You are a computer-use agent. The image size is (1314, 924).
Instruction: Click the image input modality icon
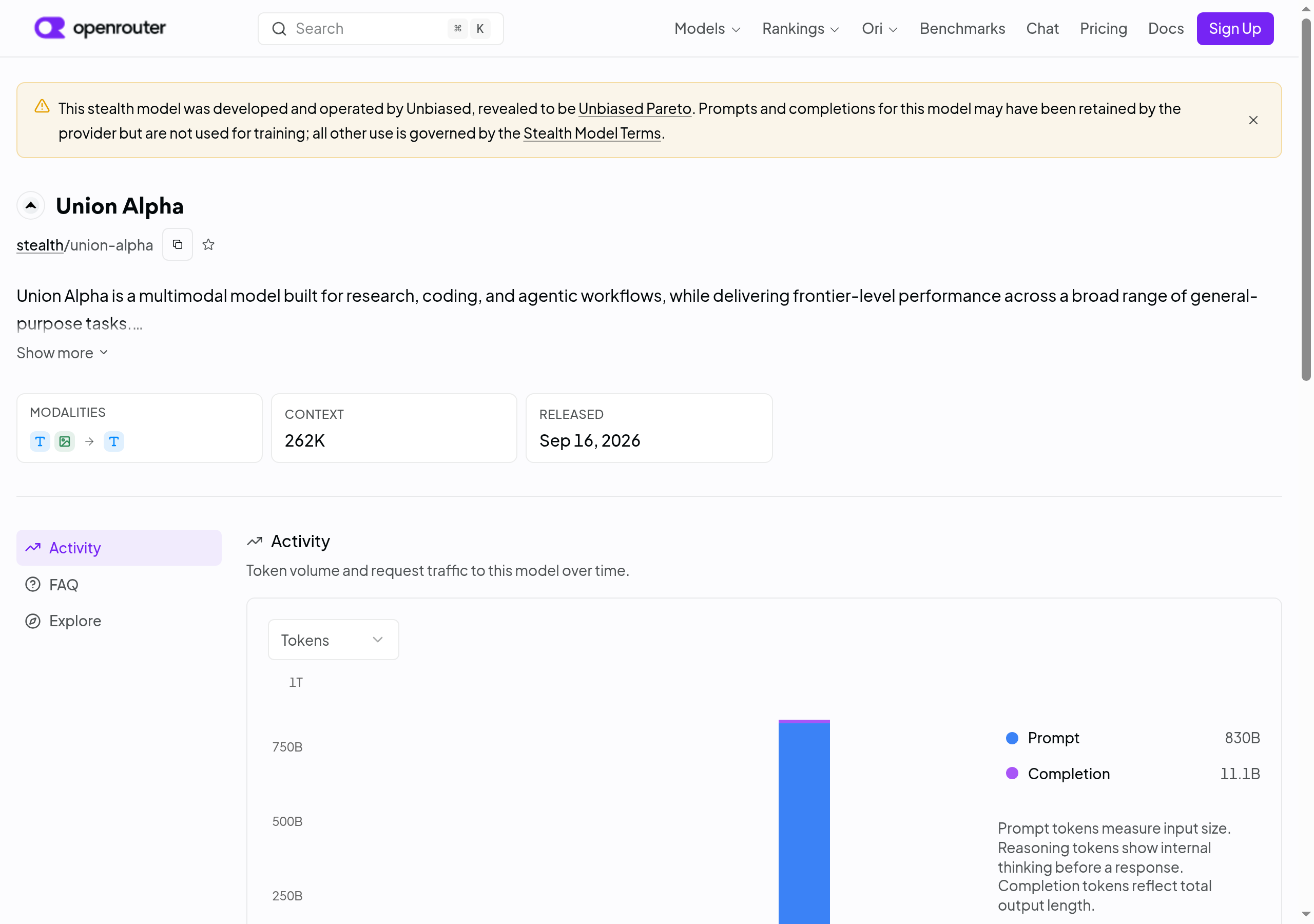pyautogui.click(x=65, y=441)
